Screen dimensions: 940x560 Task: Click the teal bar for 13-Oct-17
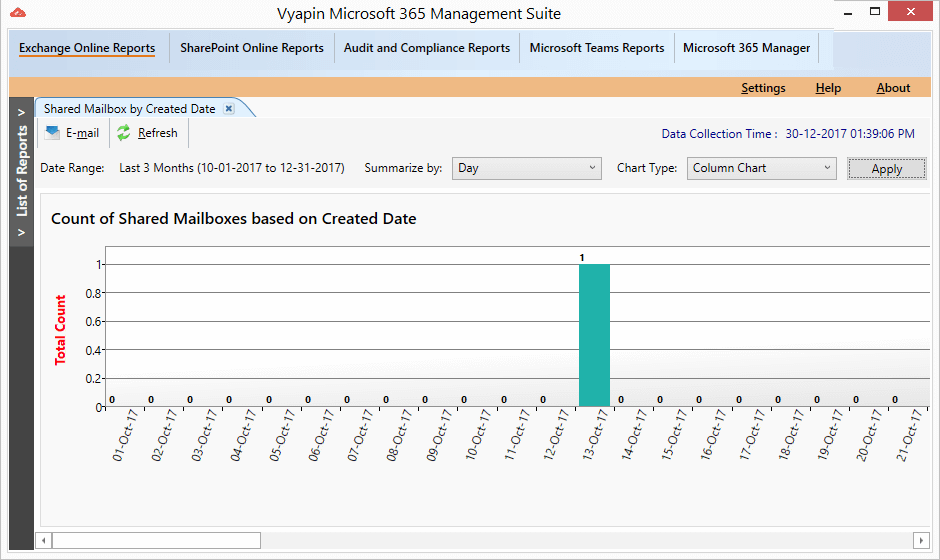tap(594, 335)
